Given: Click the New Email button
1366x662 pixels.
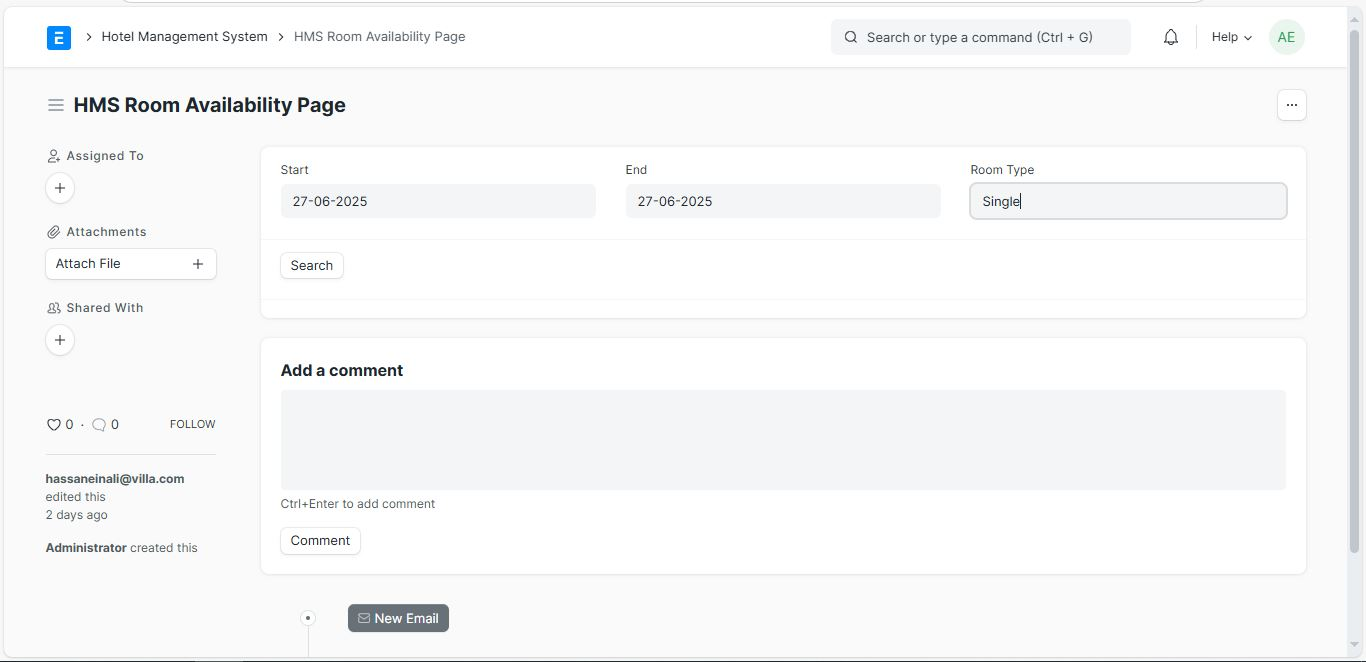Looking at the screenshot, I should tap(398, 618).
